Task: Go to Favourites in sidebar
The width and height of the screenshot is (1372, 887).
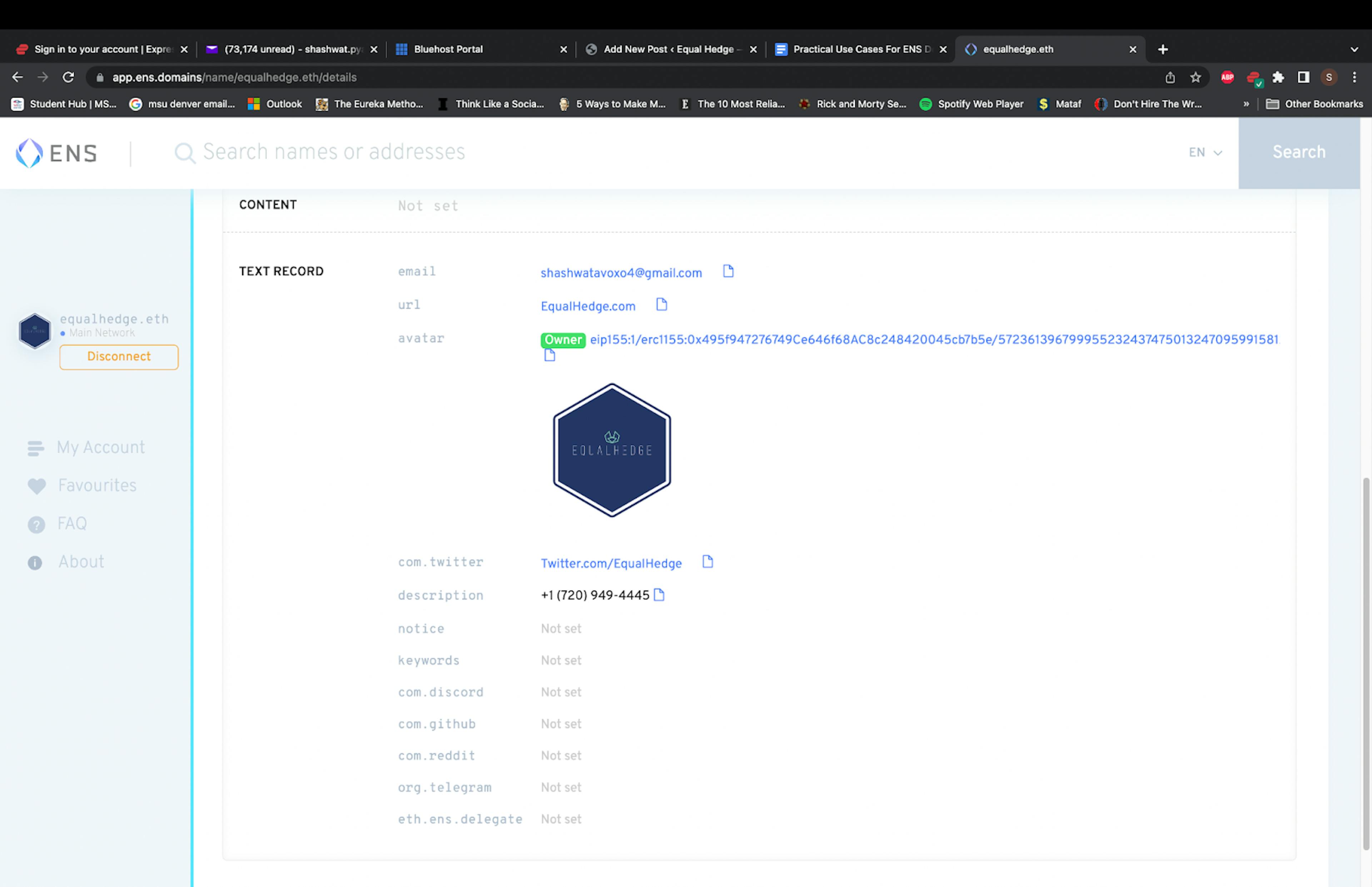Action: (97, 486)
